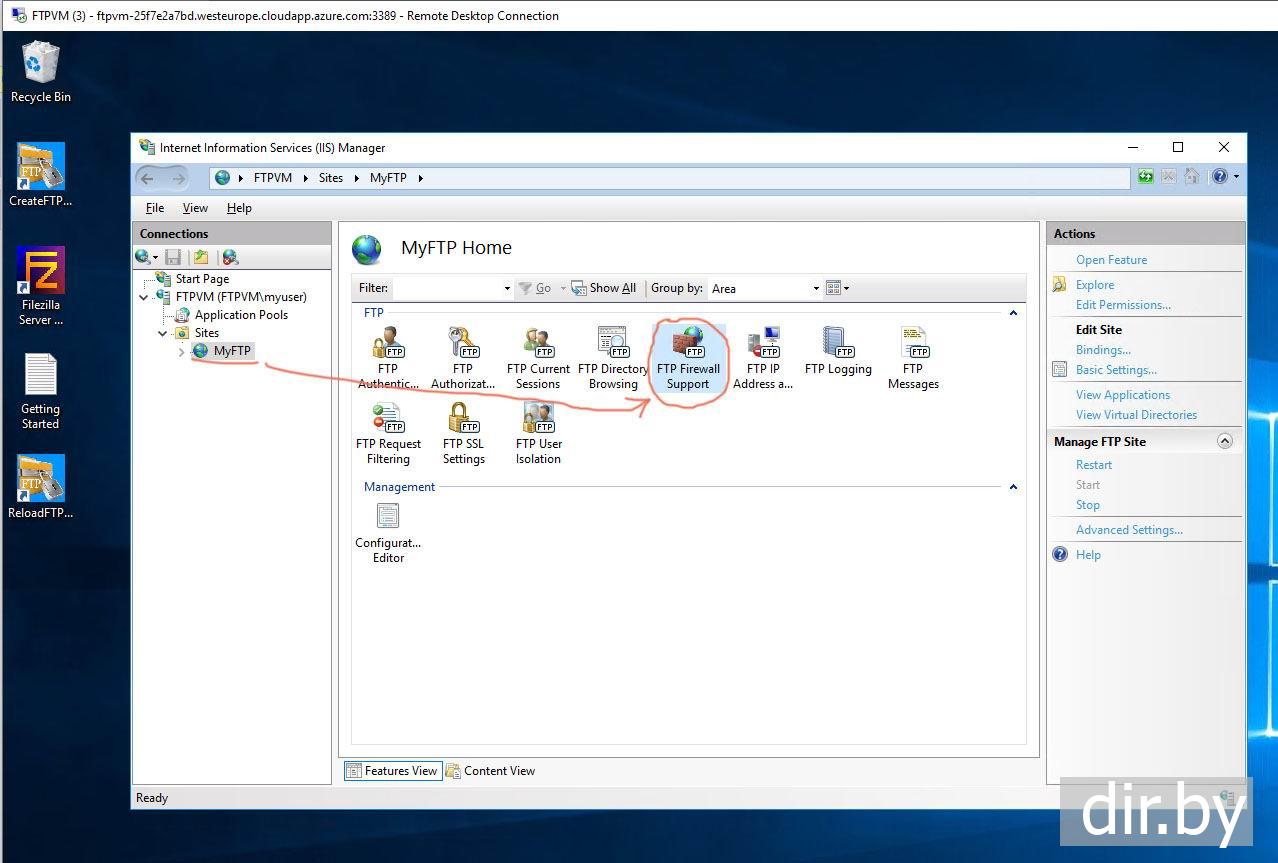Open the Group by Area dropdown

pyautogui.click(x=765, y=288)
